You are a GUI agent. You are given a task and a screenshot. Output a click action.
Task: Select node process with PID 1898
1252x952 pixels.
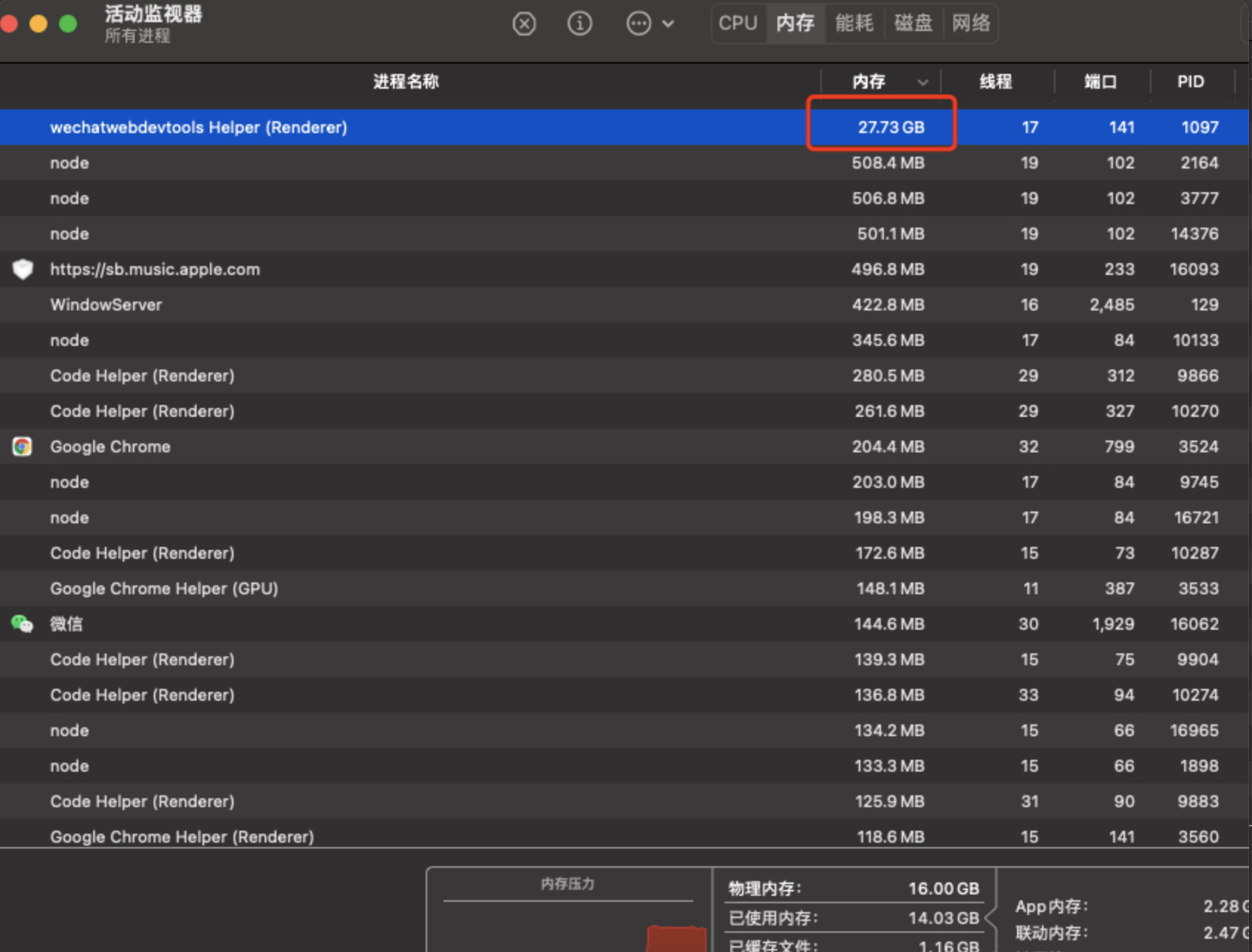pos(625,766)
